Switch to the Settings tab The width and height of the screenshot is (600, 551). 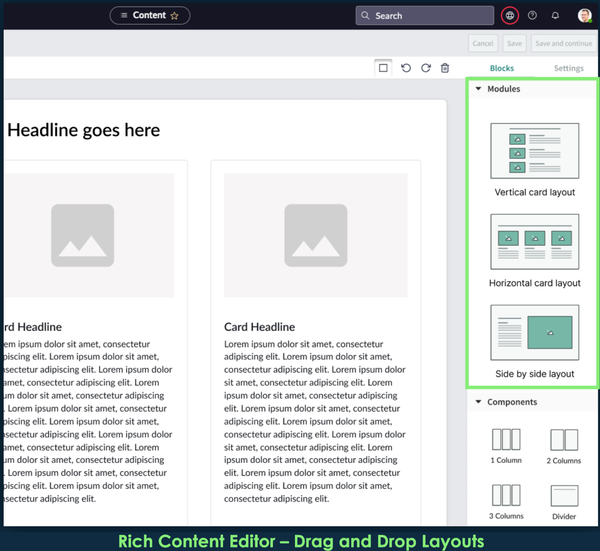[569, 68]
